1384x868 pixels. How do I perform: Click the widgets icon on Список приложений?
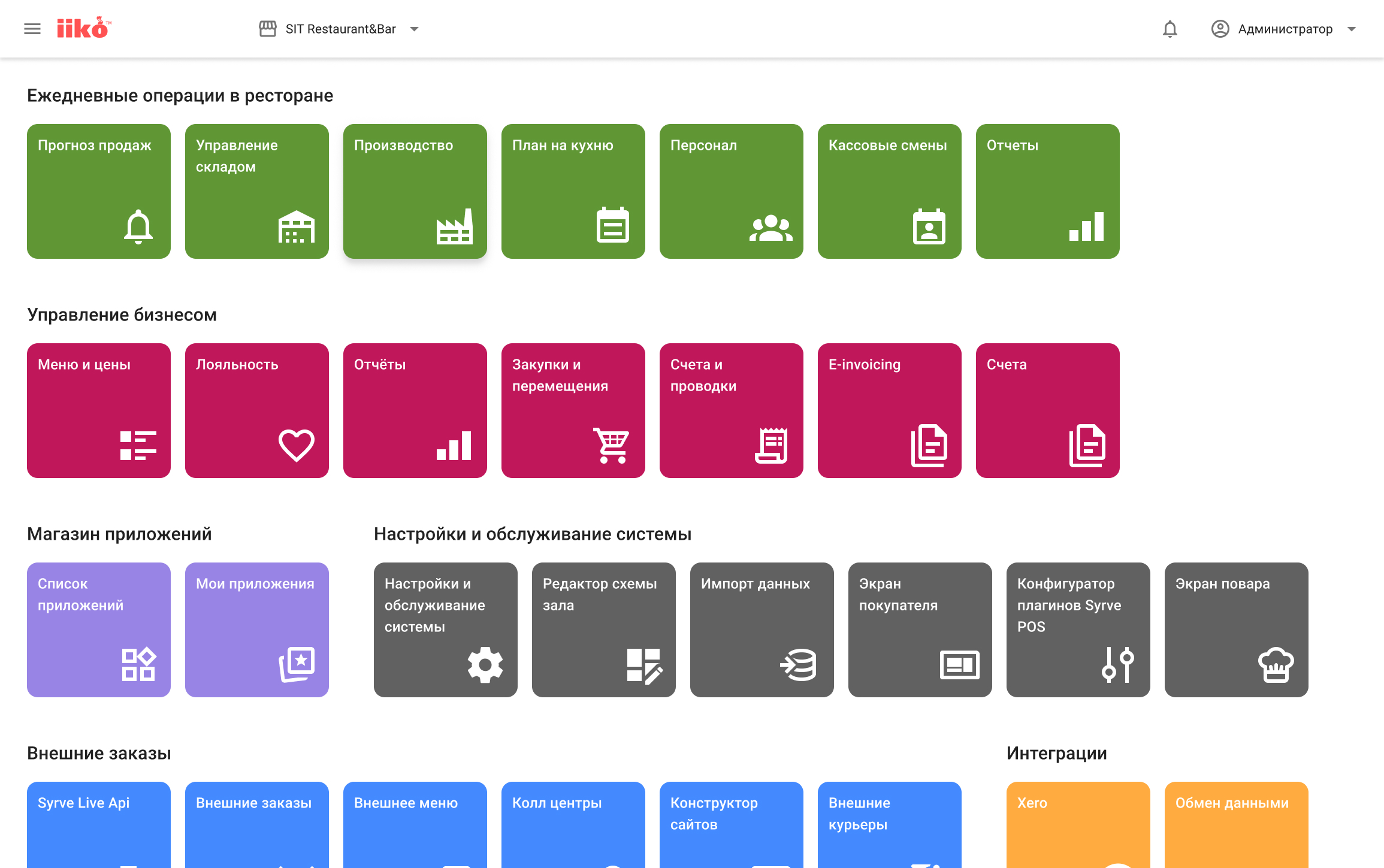pos(139,664)
